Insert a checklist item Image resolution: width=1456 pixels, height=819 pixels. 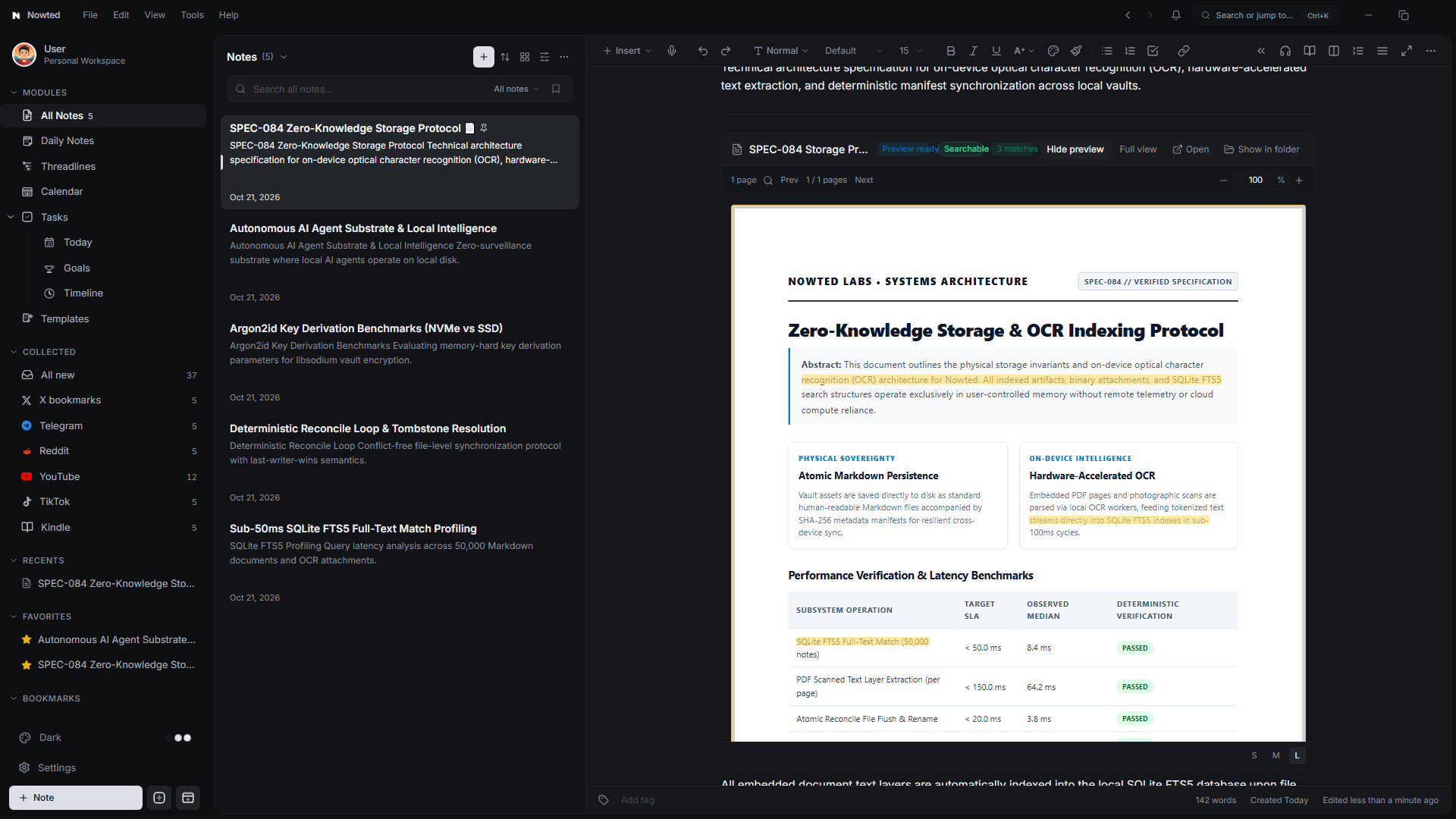pyautogui.click(x=1153, y=51)
